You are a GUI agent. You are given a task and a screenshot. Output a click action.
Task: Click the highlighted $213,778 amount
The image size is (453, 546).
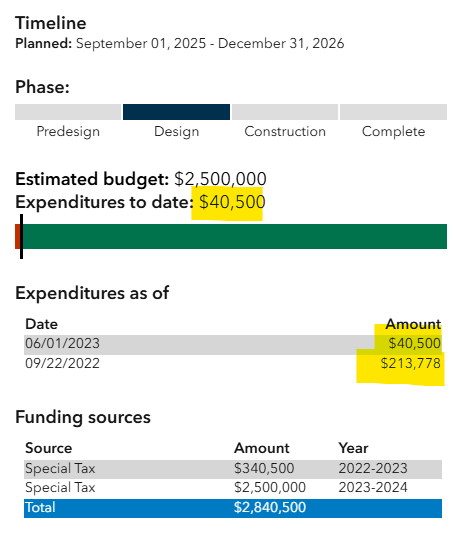point(410,364)
